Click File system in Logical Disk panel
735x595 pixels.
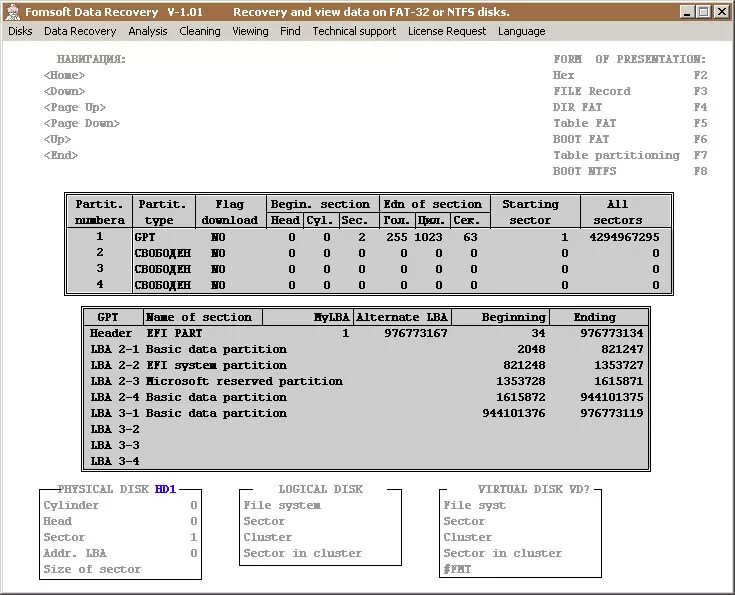tap(282, 505)
